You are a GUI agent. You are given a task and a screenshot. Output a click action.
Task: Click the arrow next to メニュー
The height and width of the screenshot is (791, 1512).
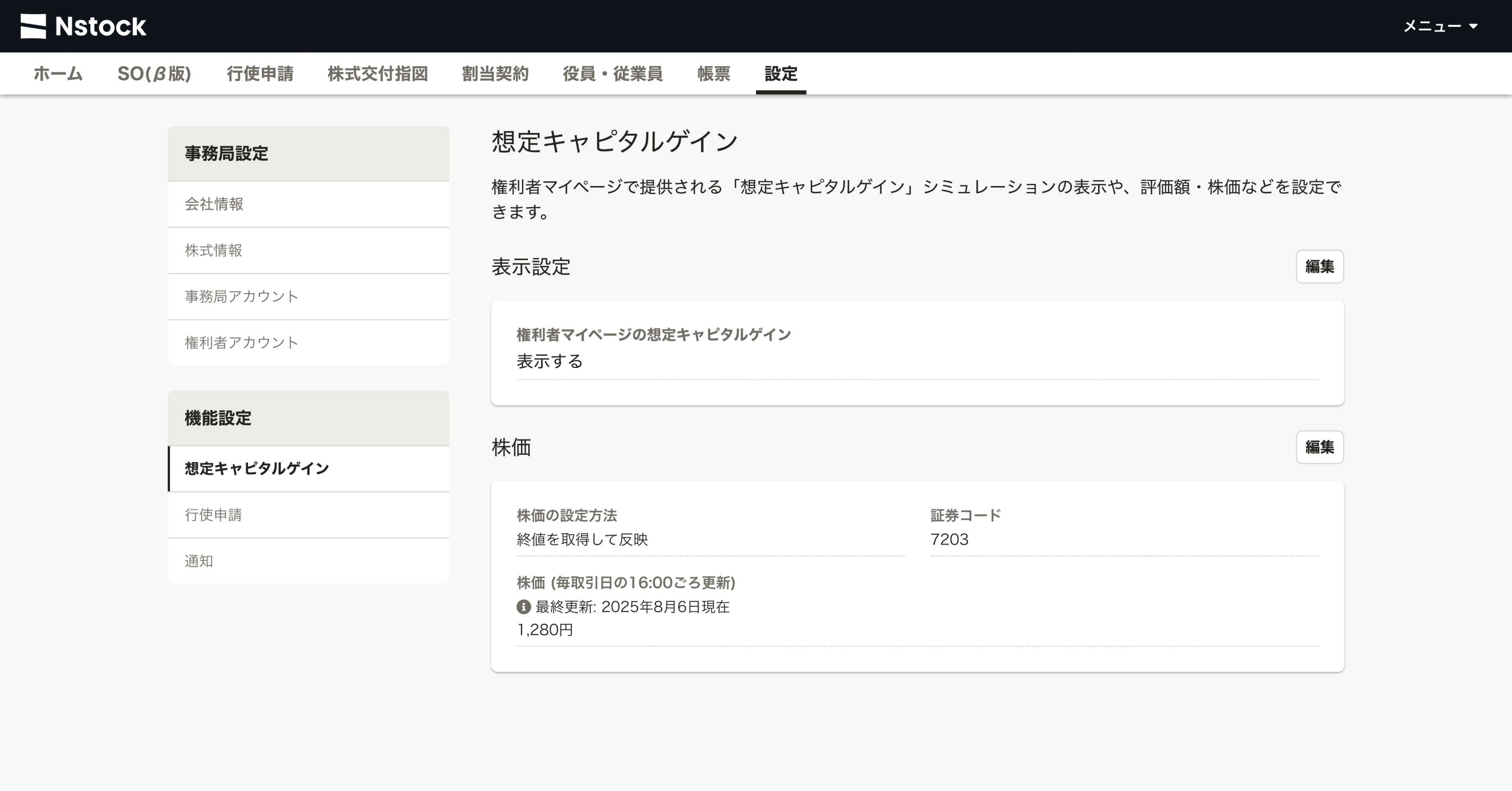[1473, 26]
